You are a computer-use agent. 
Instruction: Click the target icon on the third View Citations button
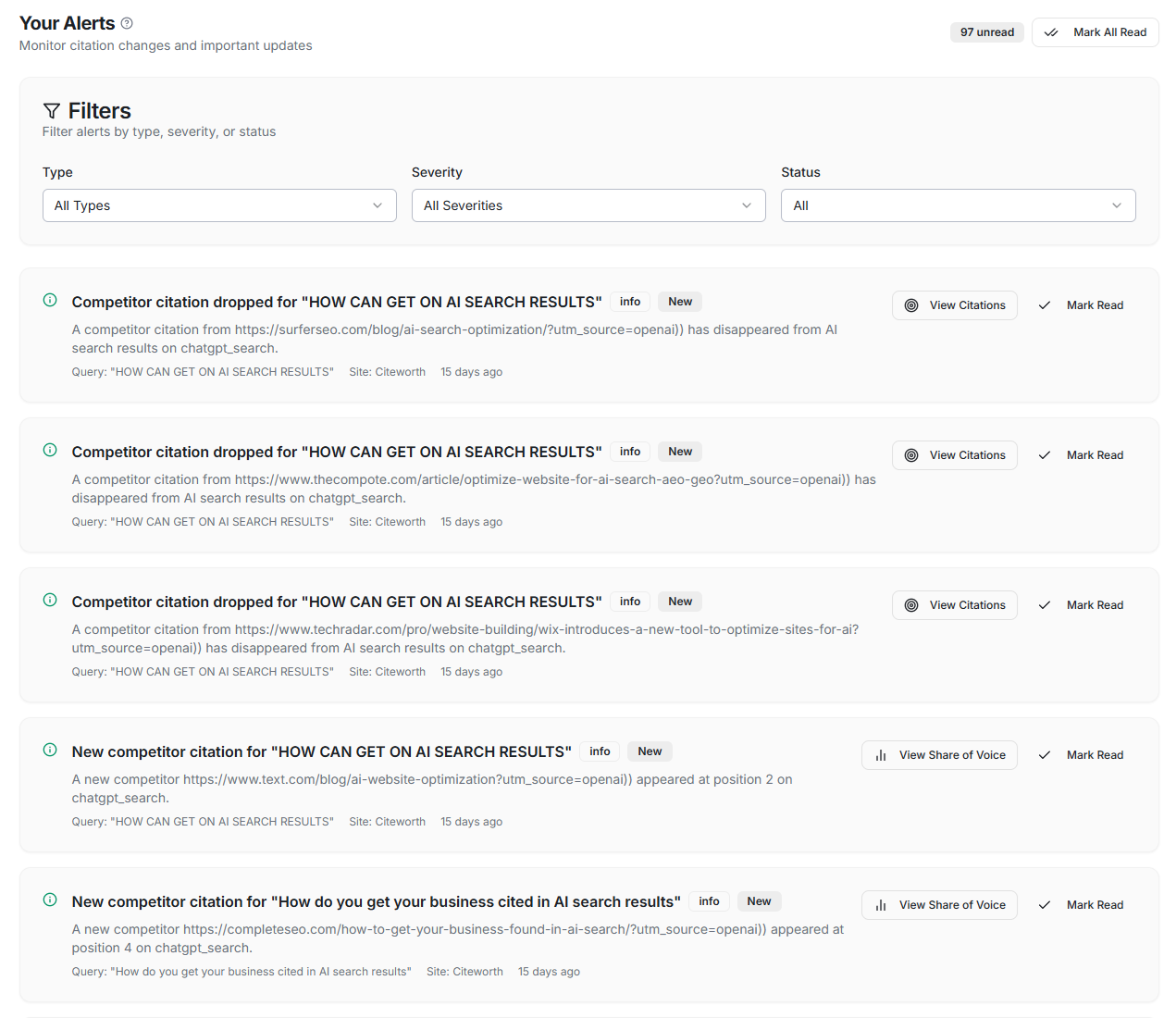[x=910, y=604]
